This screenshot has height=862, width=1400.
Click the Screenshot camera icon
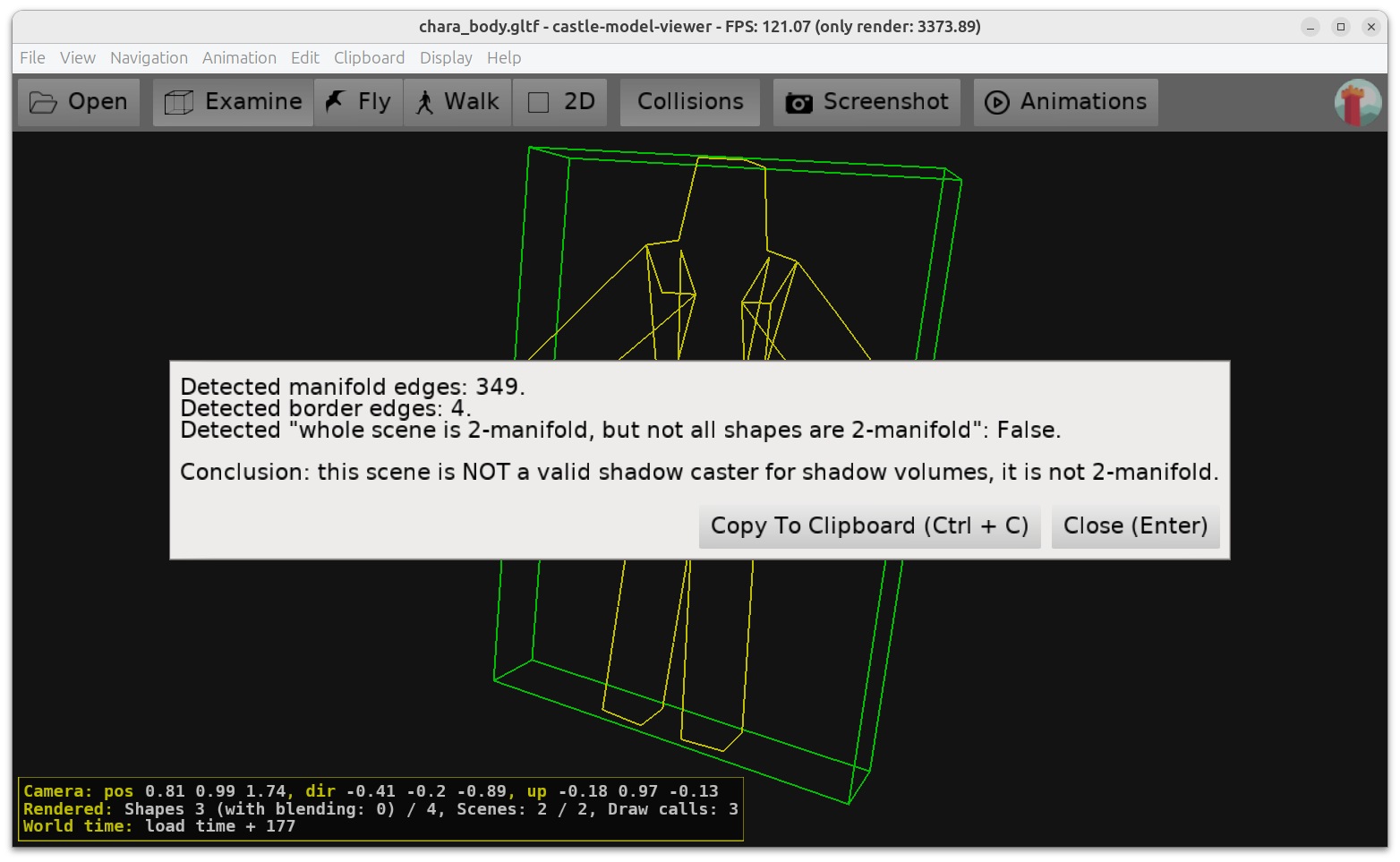click(x=798, y=103)
